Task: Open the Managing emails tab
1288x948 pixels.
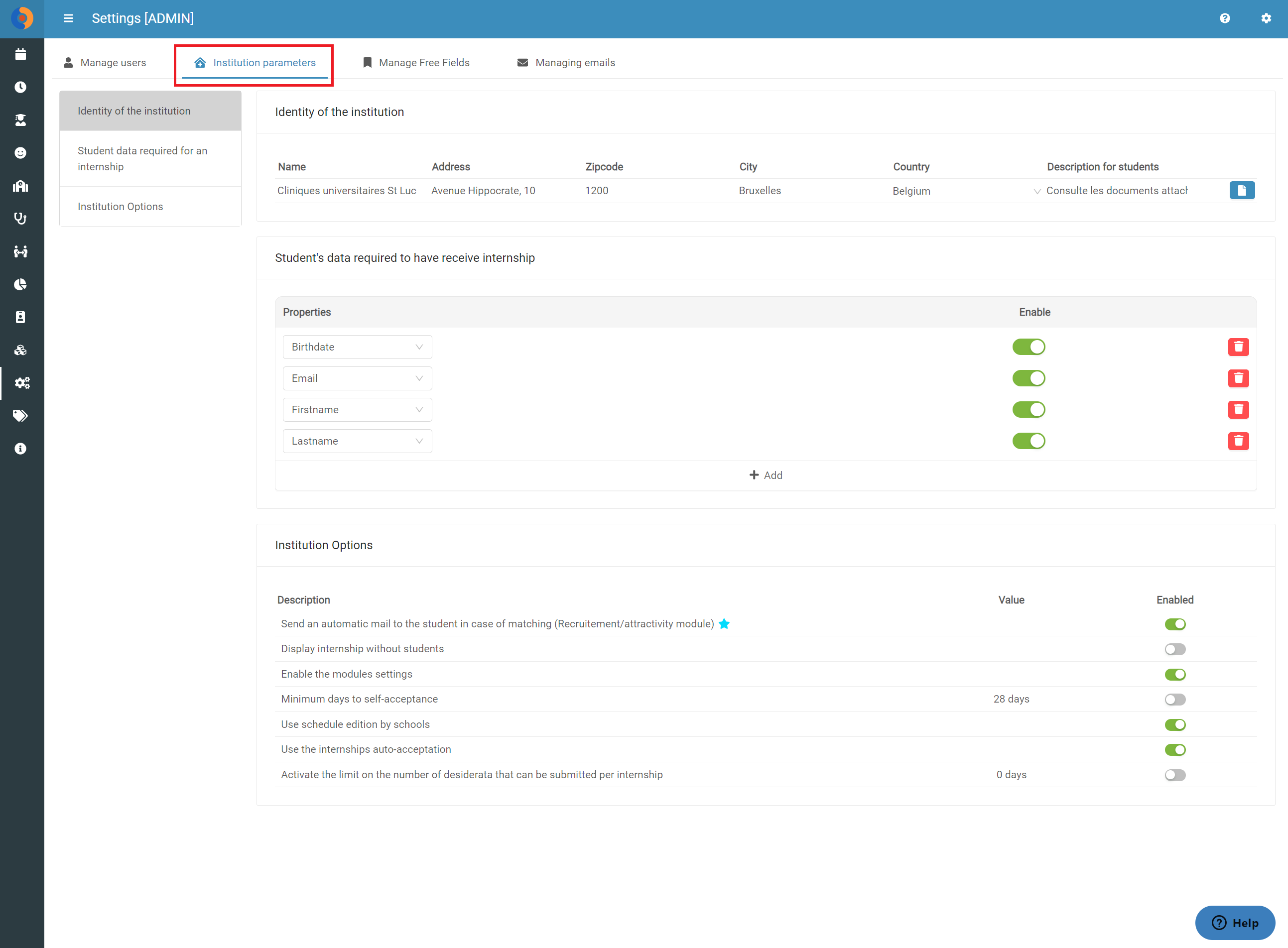Action: 566,63
